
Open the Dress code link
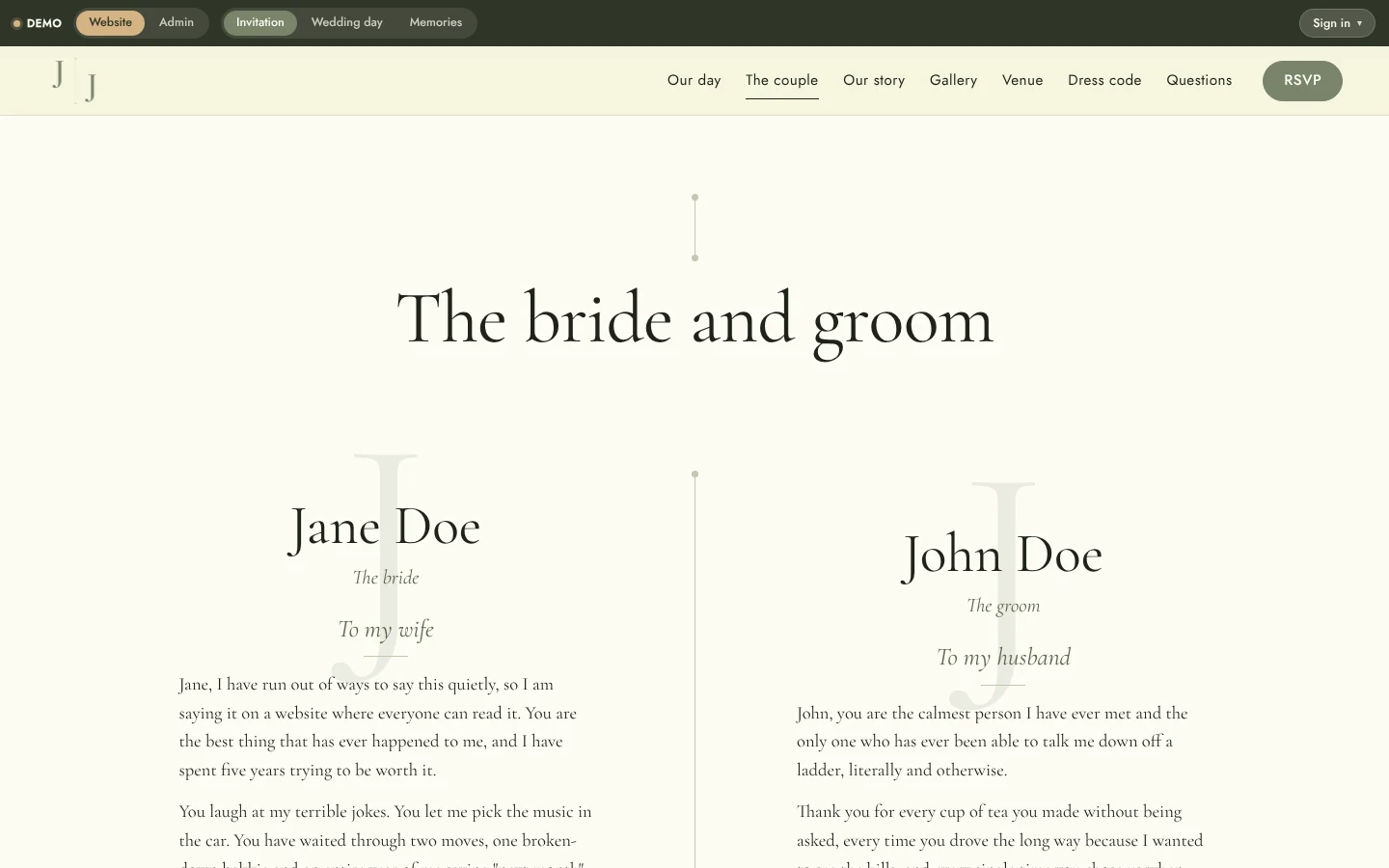point(1104,80)
